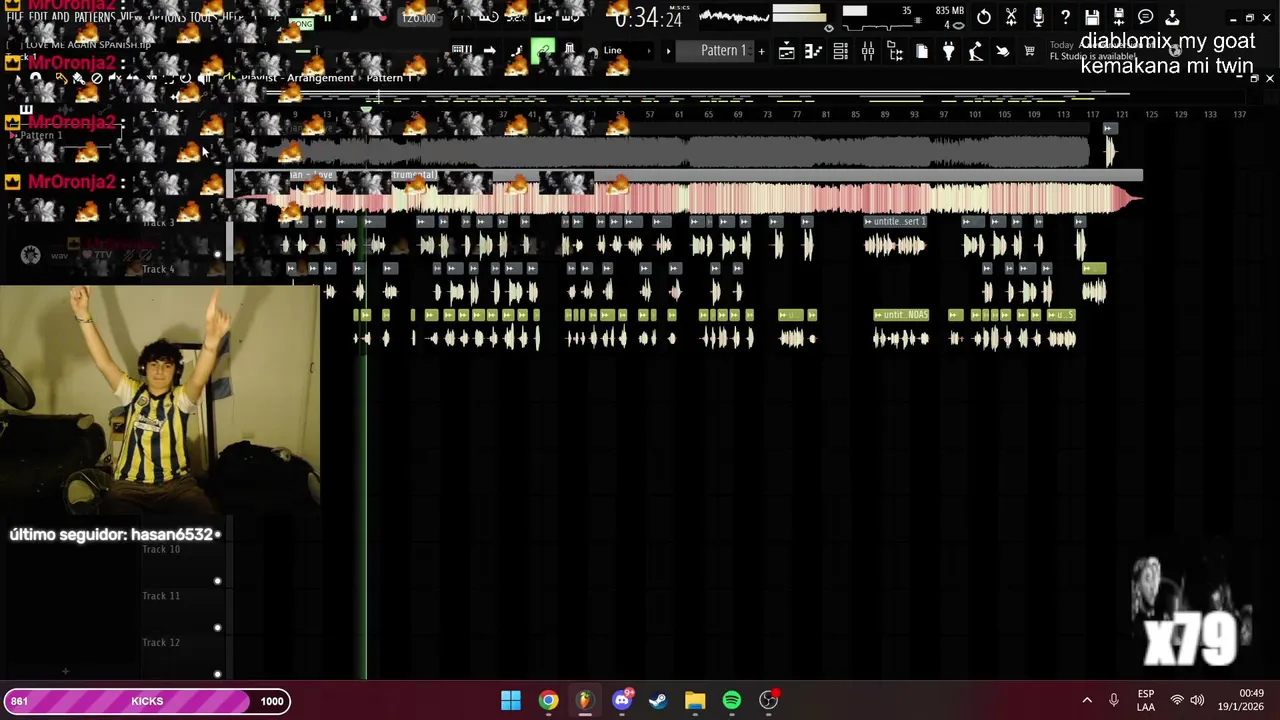
Task: Open the FILE menu
Action: point(16,18)
